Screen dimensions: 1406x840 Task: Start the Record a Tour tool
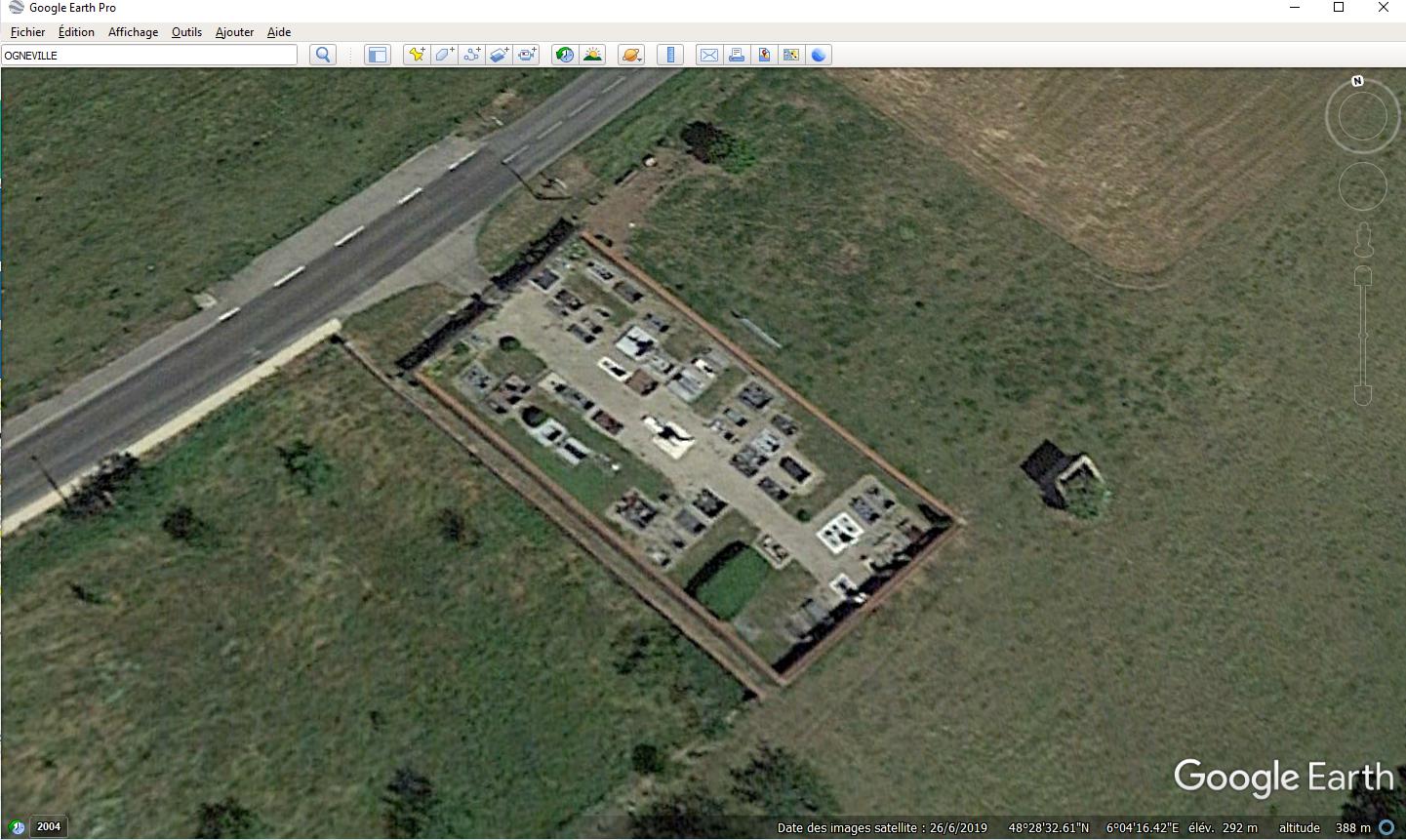point(527,55)
